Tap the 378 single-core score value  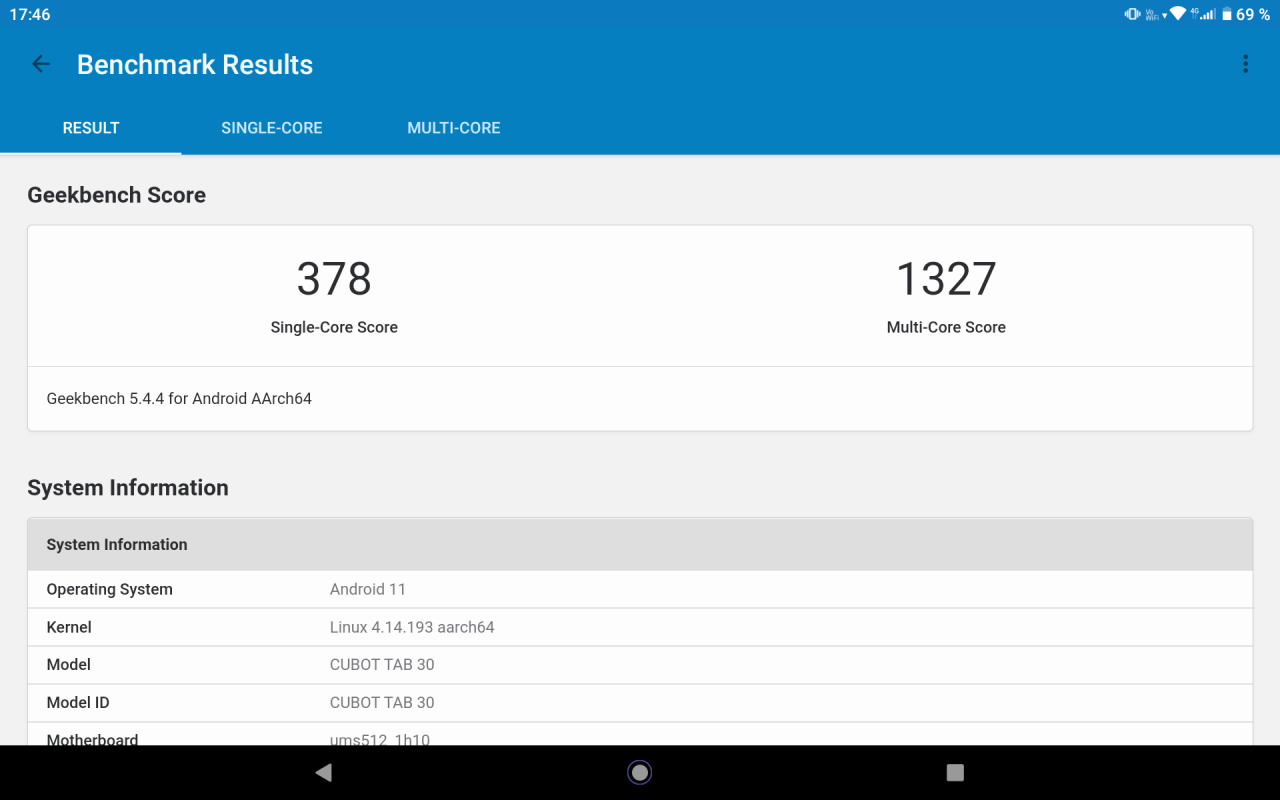[x=334, y=279]
